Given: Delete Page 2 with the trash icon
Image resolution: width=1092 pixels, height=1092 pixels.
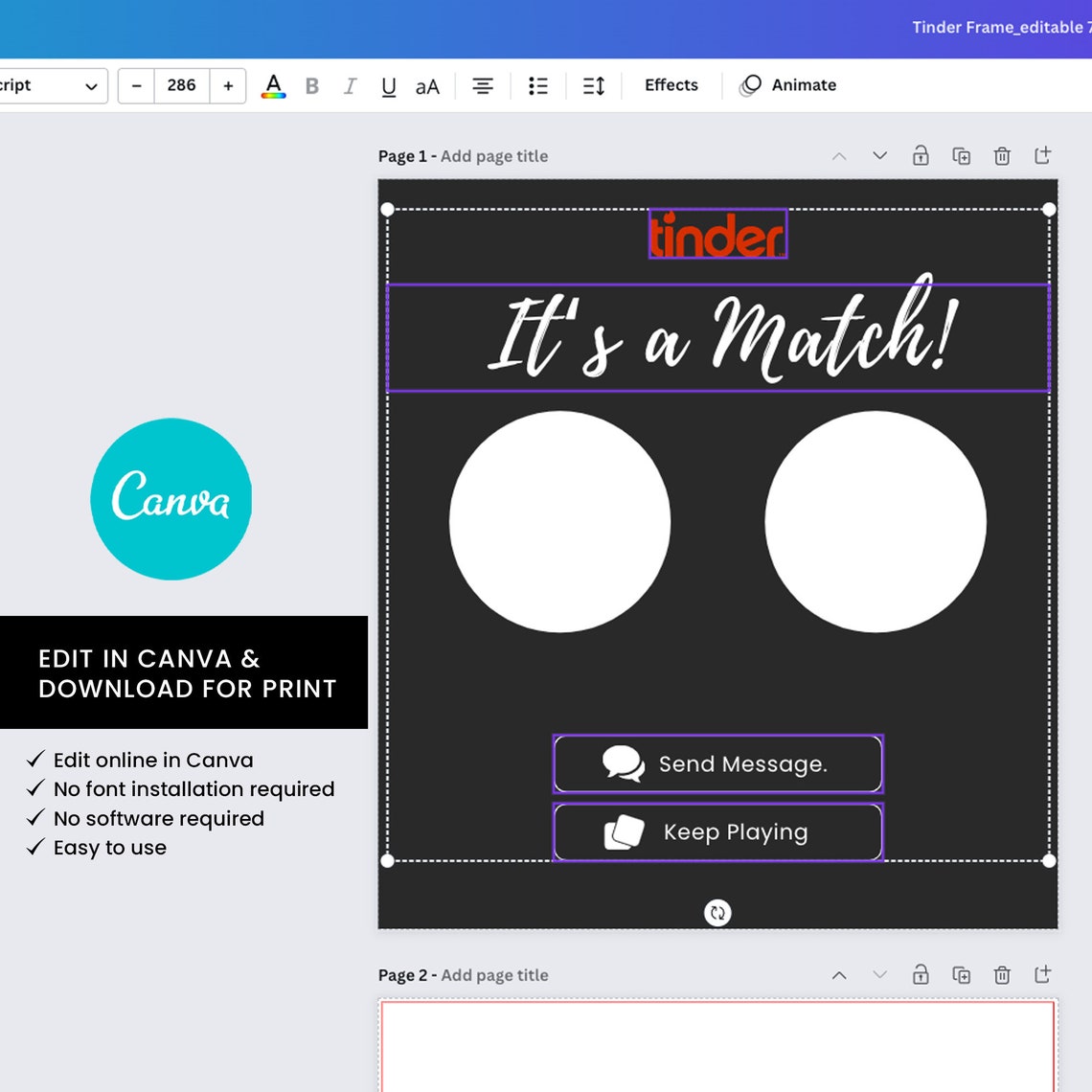Looking at the screenshot, I should coord(1002,974).
